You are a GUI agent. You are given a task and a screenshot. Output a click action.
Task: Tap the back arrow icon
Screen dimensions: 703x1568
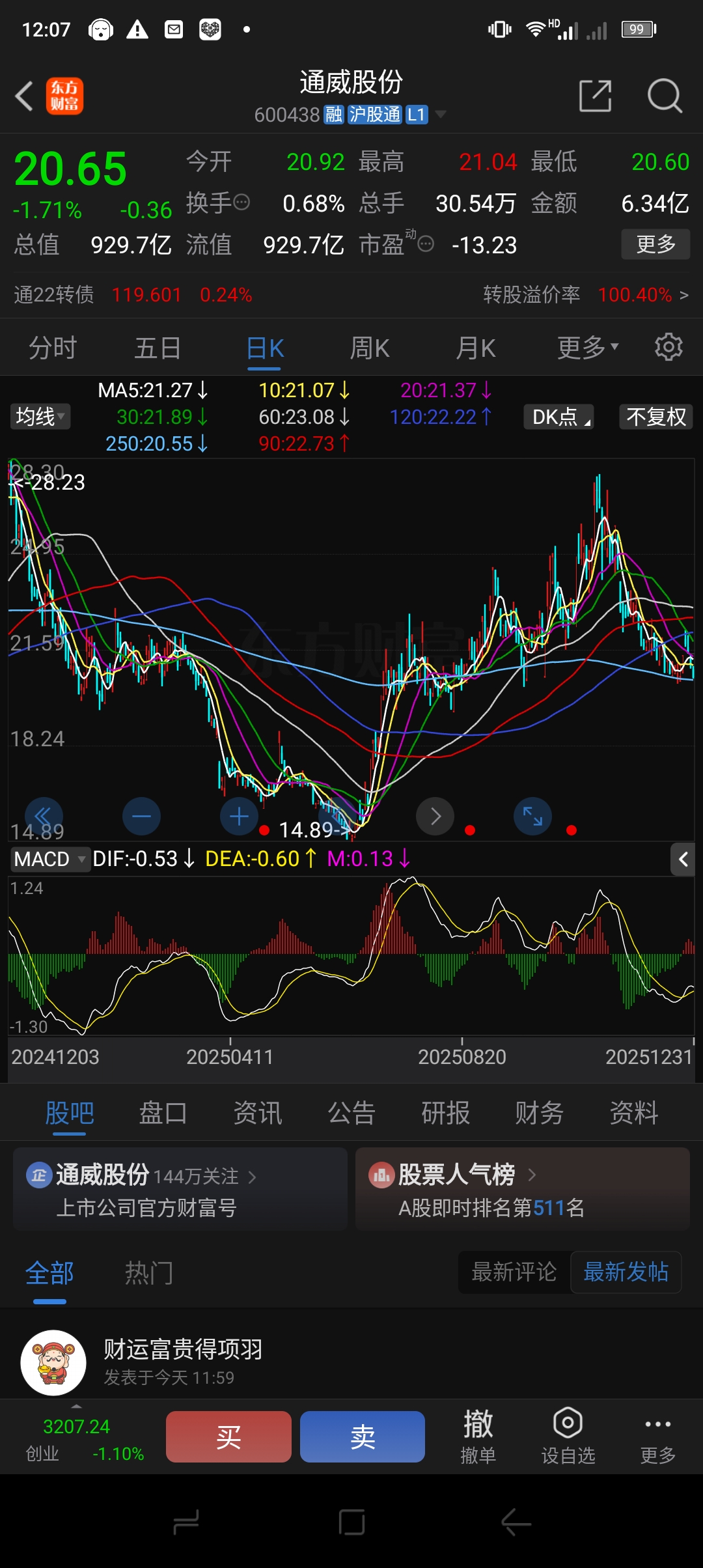click(x=24, y=96)
